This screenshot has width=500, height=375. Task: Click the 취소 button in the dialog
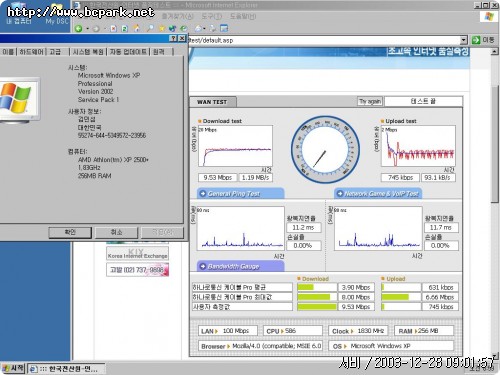116,232
